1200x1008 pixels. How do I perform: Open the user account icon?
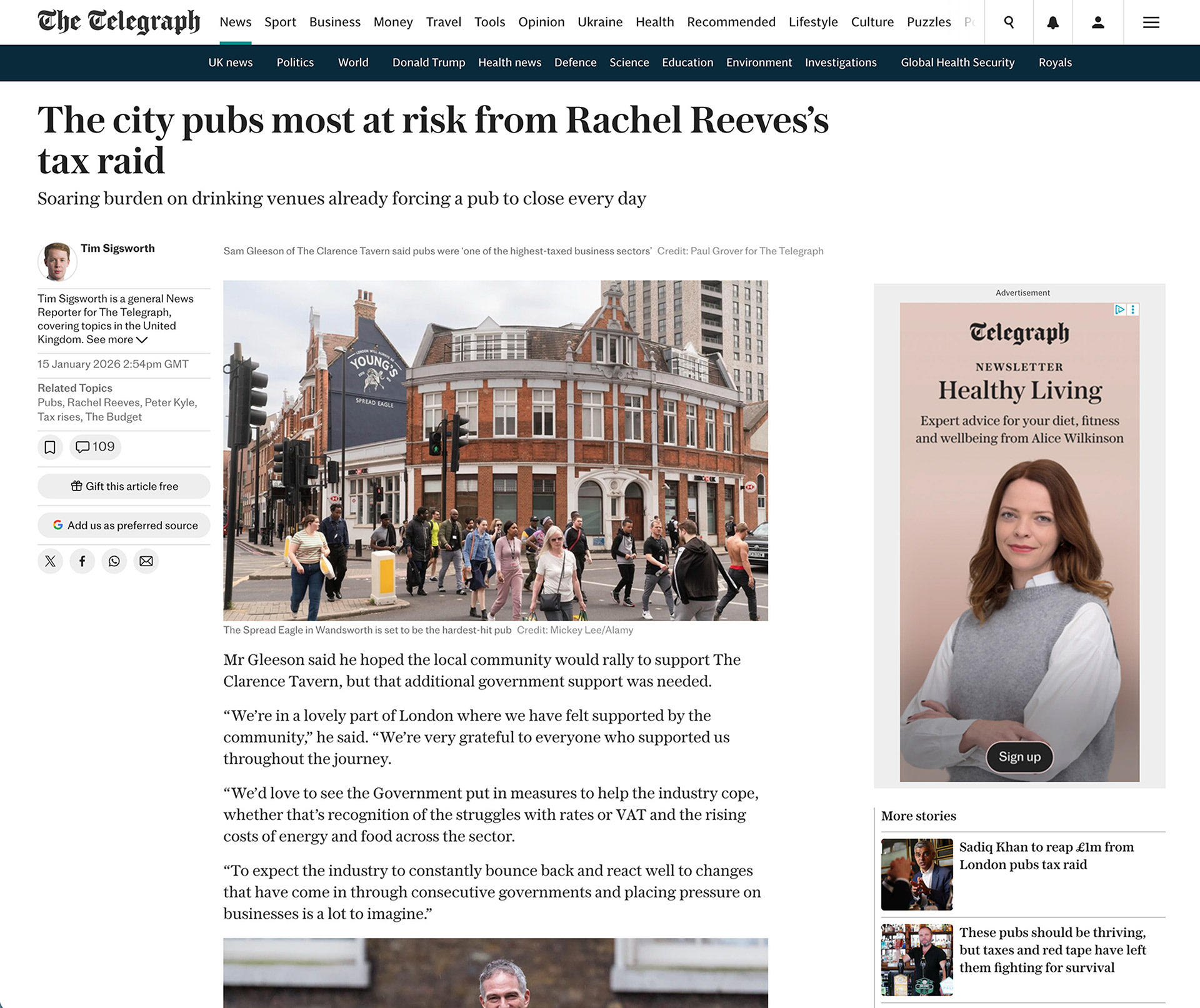click(x=1097, y=22)
